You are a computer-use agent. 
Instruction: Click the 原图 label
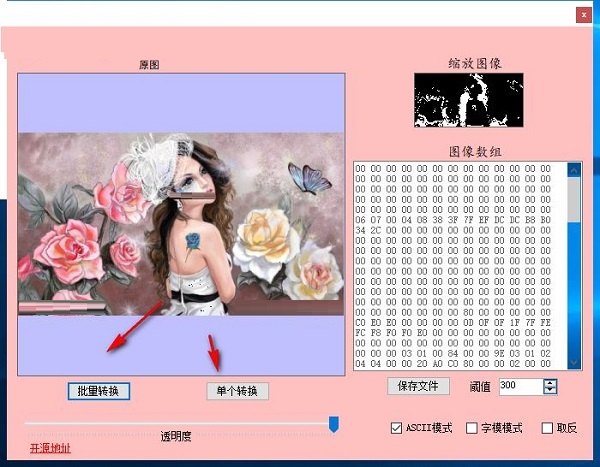[149, 65]
